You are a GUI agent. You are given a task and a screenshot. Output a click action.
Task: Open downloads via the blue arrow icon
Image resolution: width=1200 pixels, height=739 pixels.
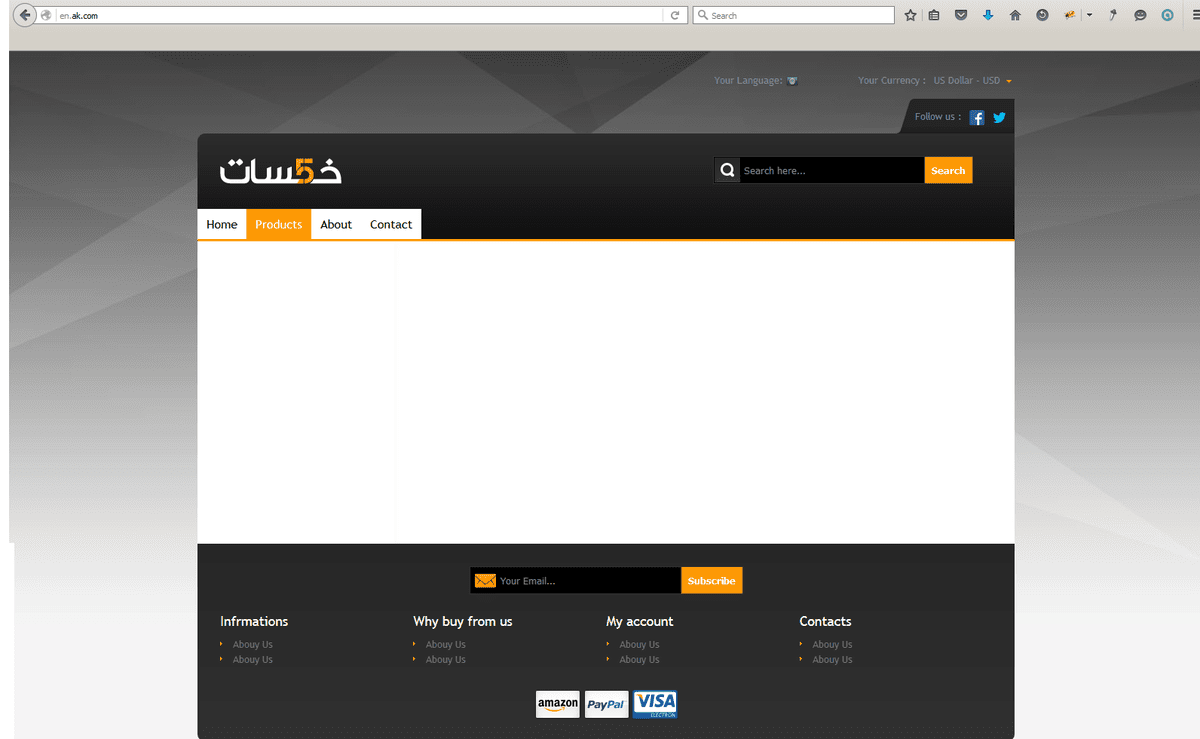tap(988, 15)
